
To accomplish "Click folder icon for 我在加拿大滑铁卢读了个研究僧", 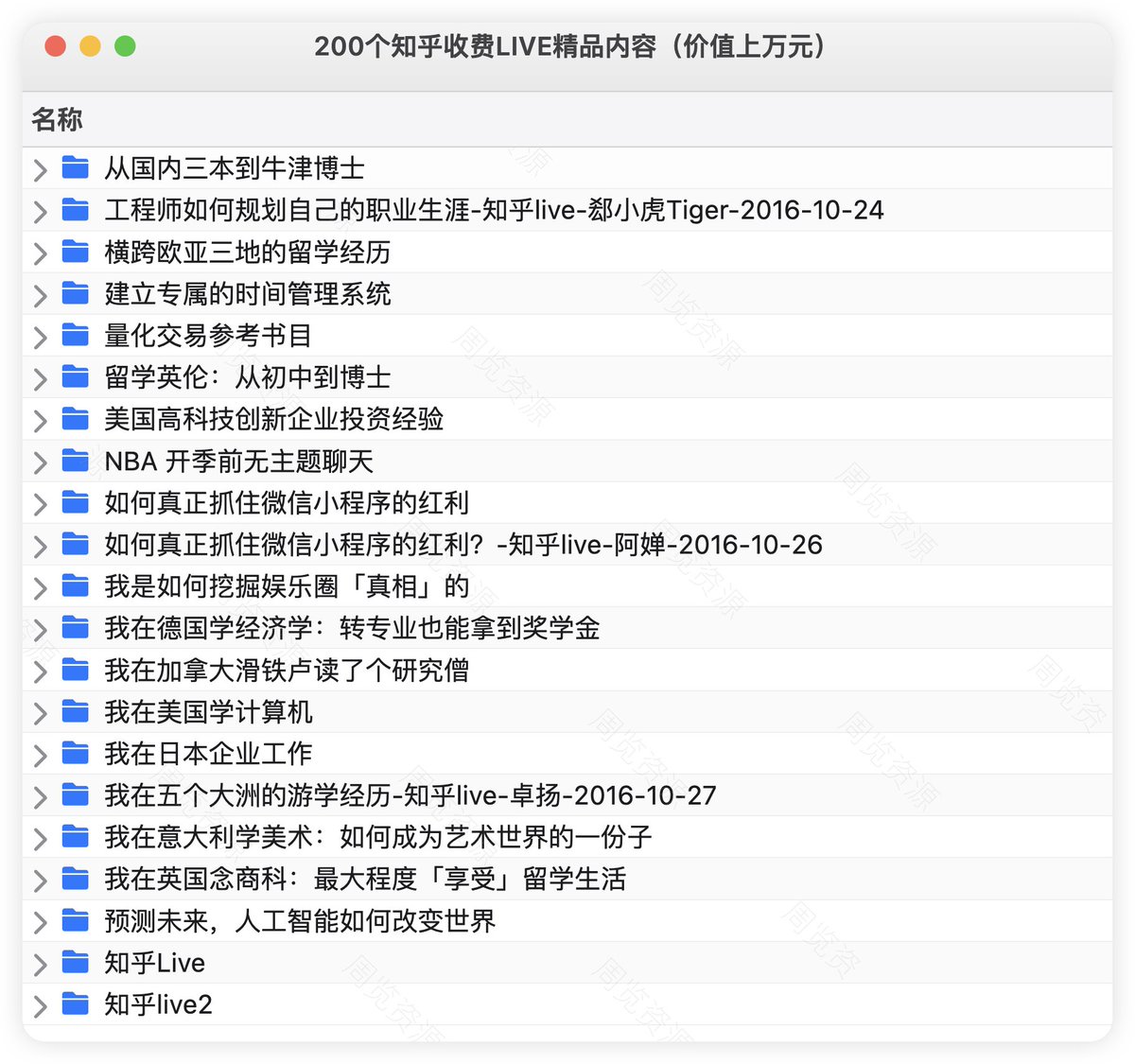I will coord(76,670).
